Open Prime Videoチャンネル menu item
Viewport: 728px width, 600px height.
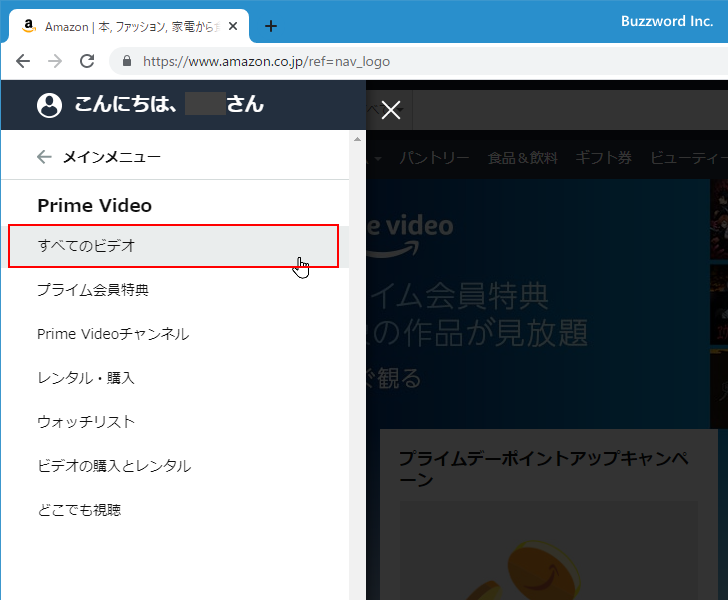tap(175, 334)
